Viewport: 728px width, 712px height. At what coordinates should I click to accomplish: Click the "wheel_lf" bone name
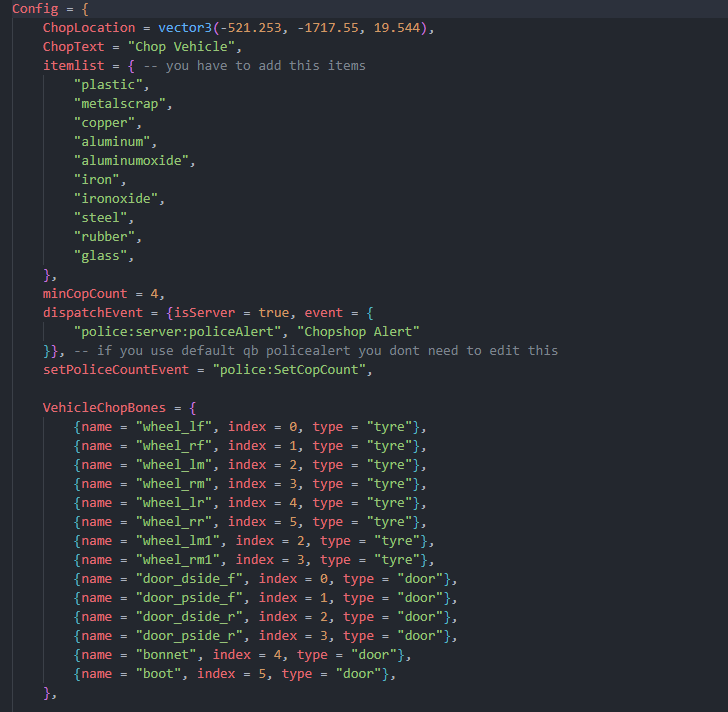click(174, 427)
